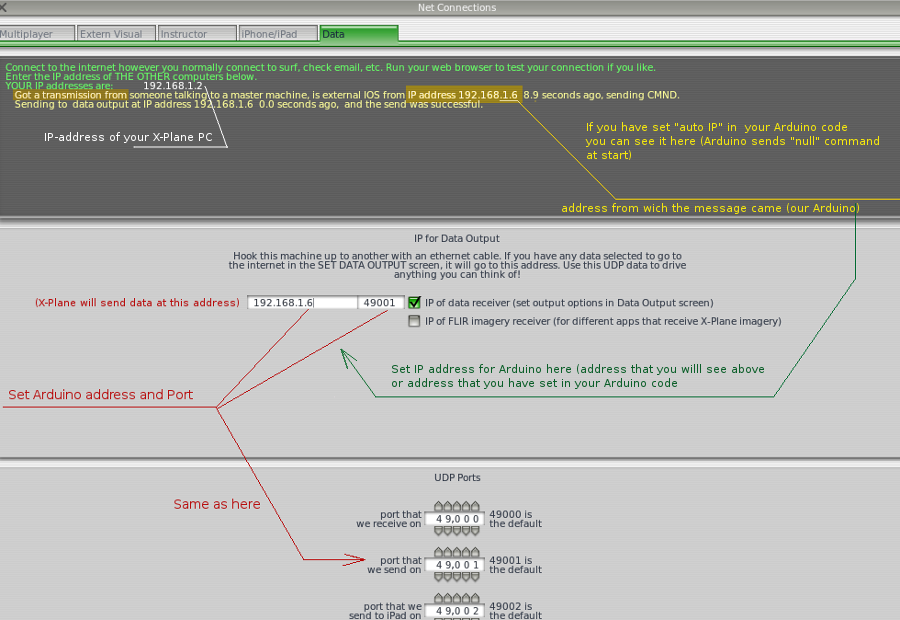Viewport: 900px width, 620px height.
Task: Decrease hundreds digit of send port
Action: click(457, 577)
